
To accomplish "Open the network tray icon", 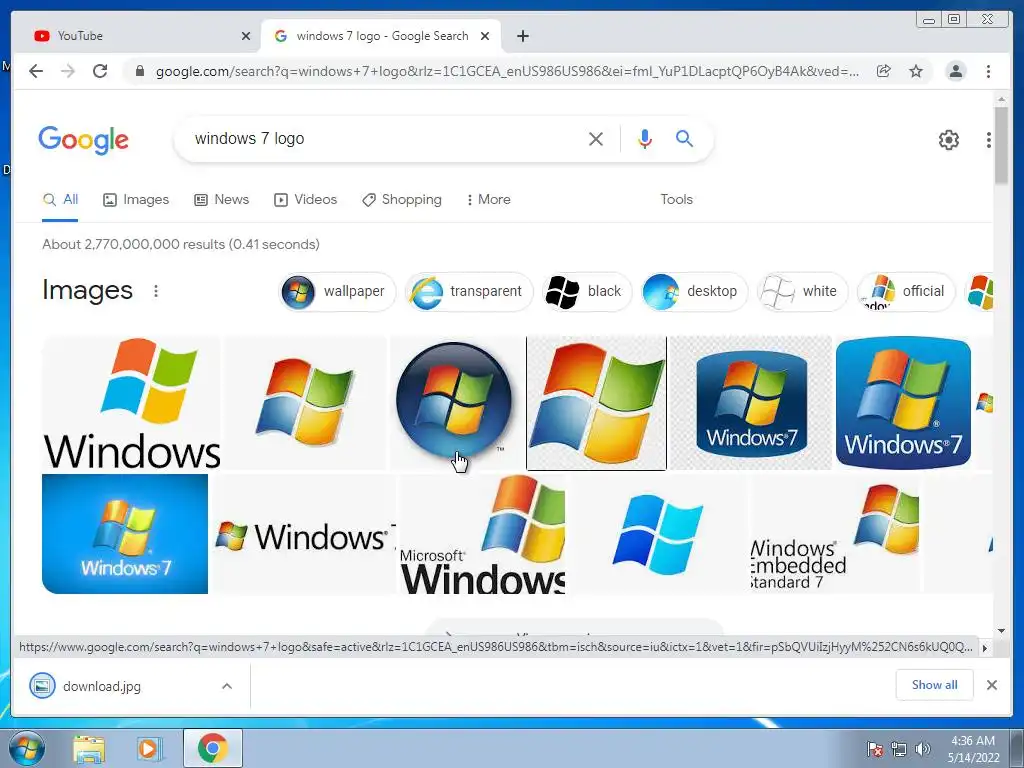I will (899, 749).
